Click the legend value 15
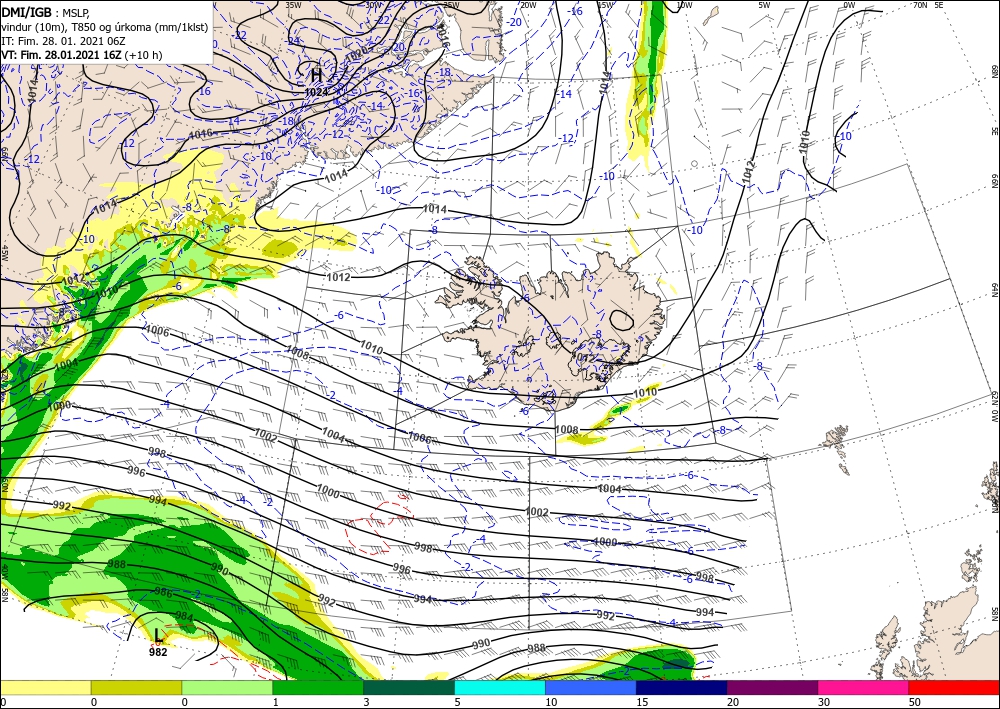This screenshot has width=1000, height=709. (642, 702)
